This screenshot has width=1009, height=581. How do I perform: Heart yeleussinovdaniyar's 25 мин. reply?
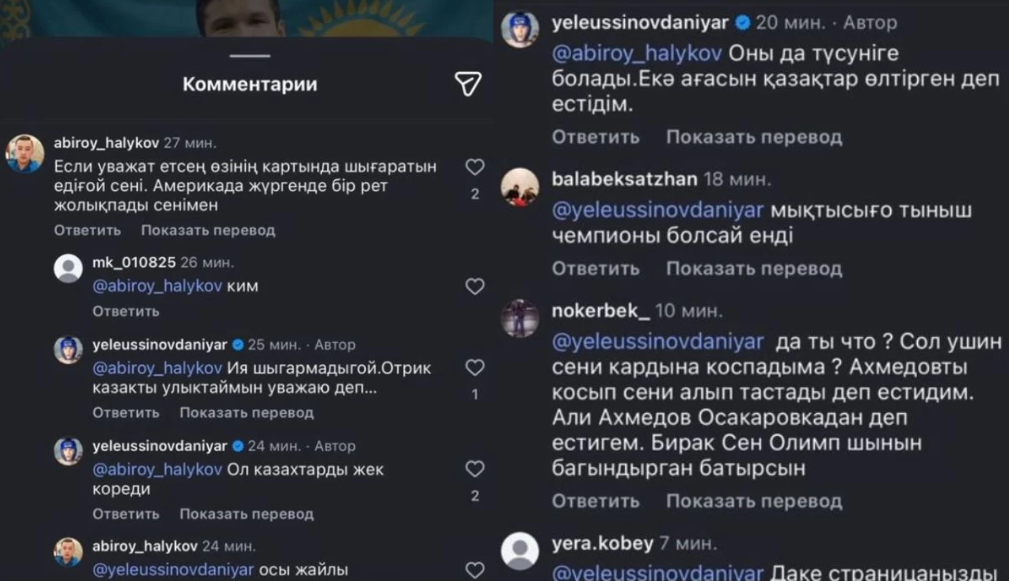point(475,367)
